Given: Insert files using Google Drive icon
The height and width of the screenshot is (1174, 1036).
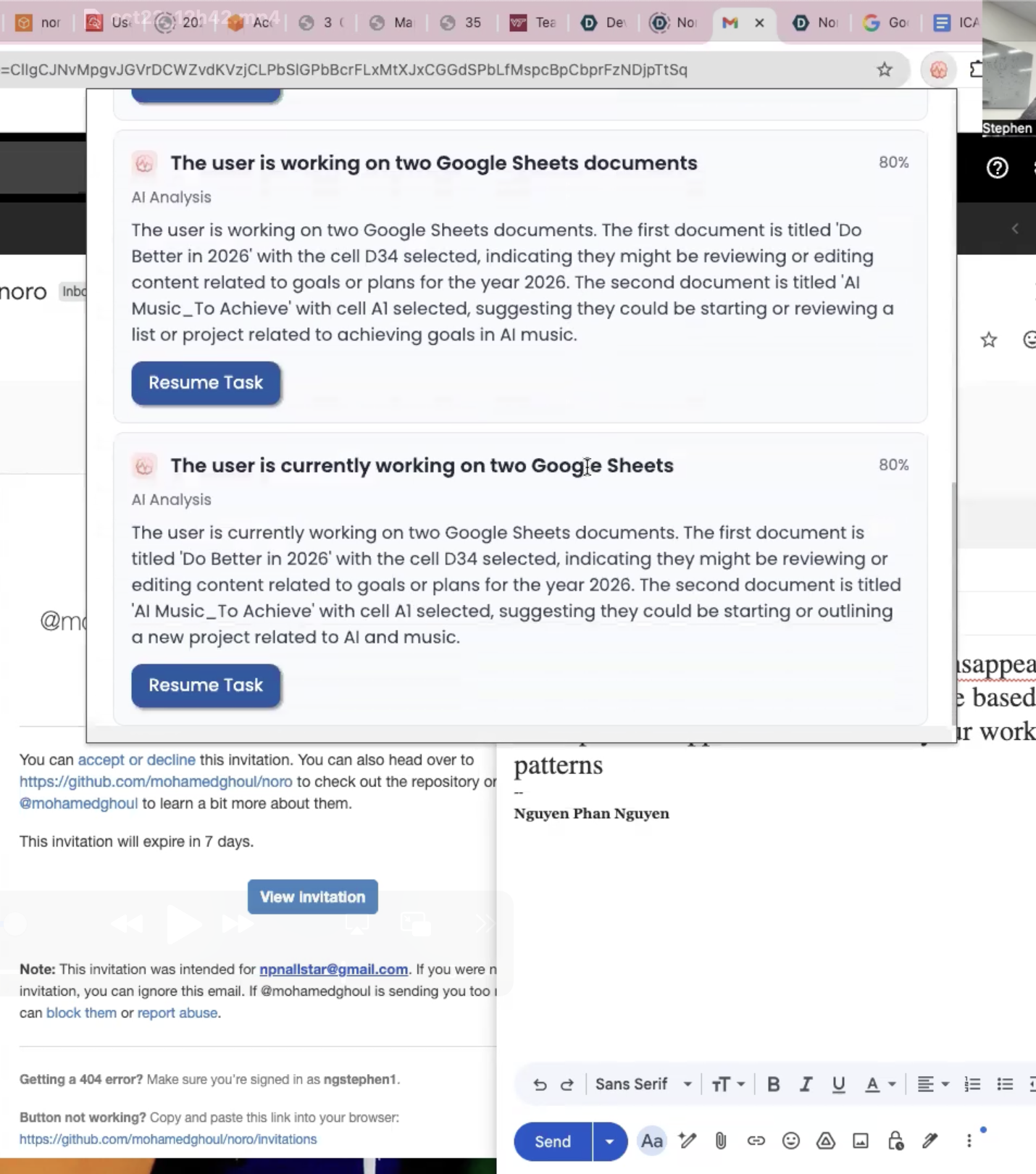Looking at the screenshot, I should click(826, 1141).
